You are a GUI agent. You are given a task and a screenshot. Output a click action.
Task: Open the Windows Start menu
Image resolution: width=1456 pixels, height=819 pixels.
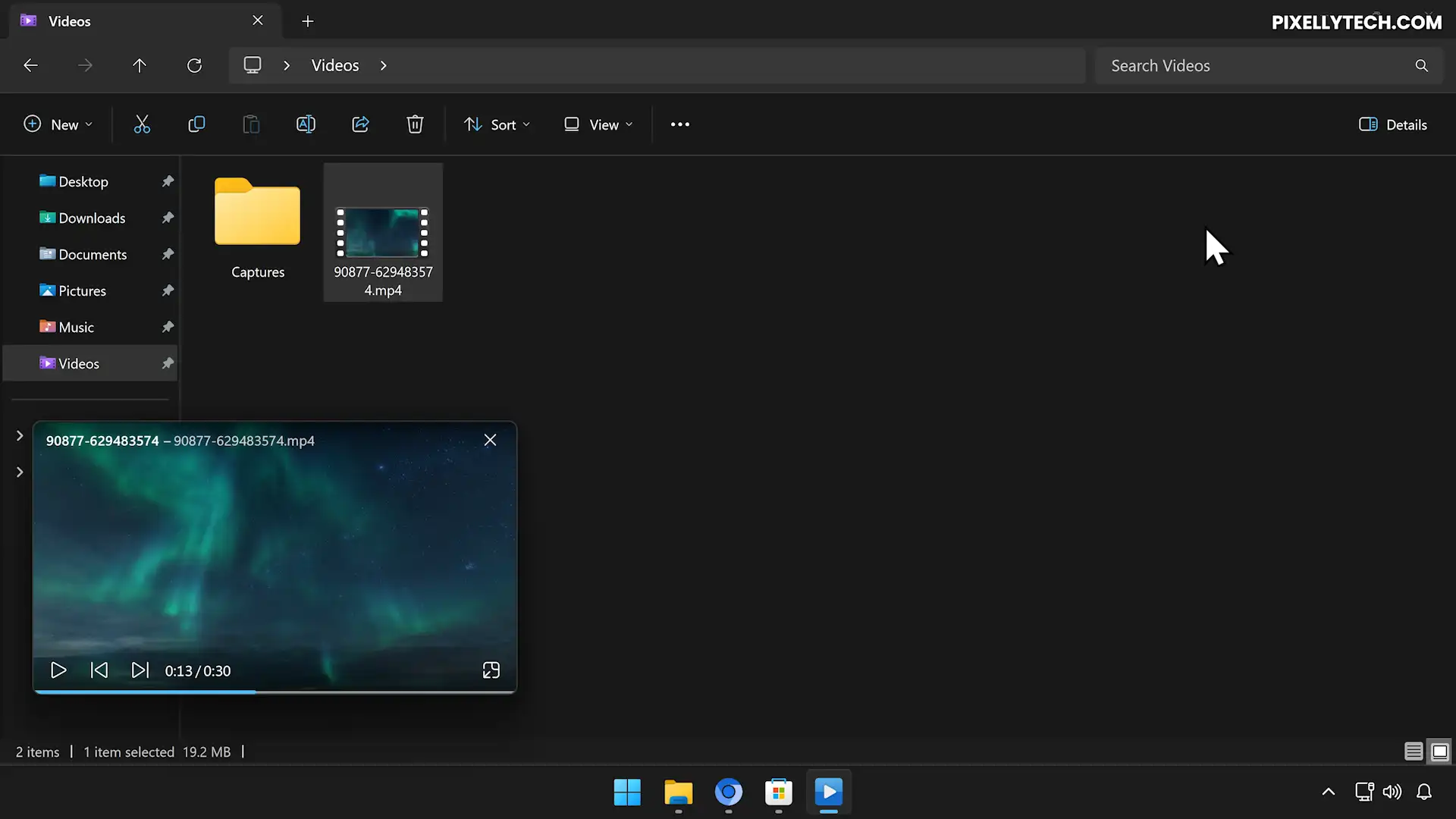[627, 792]
